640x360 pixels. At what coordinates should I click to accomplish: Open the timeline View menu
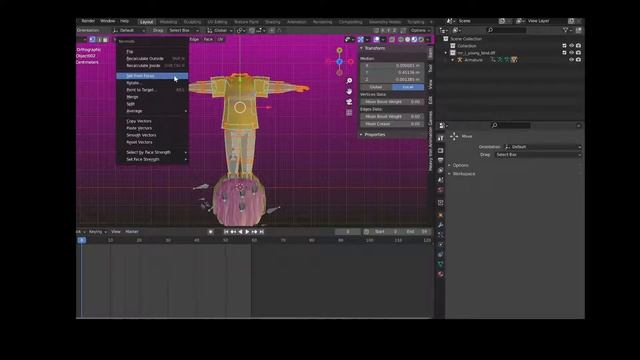click(x=116, y=232)
